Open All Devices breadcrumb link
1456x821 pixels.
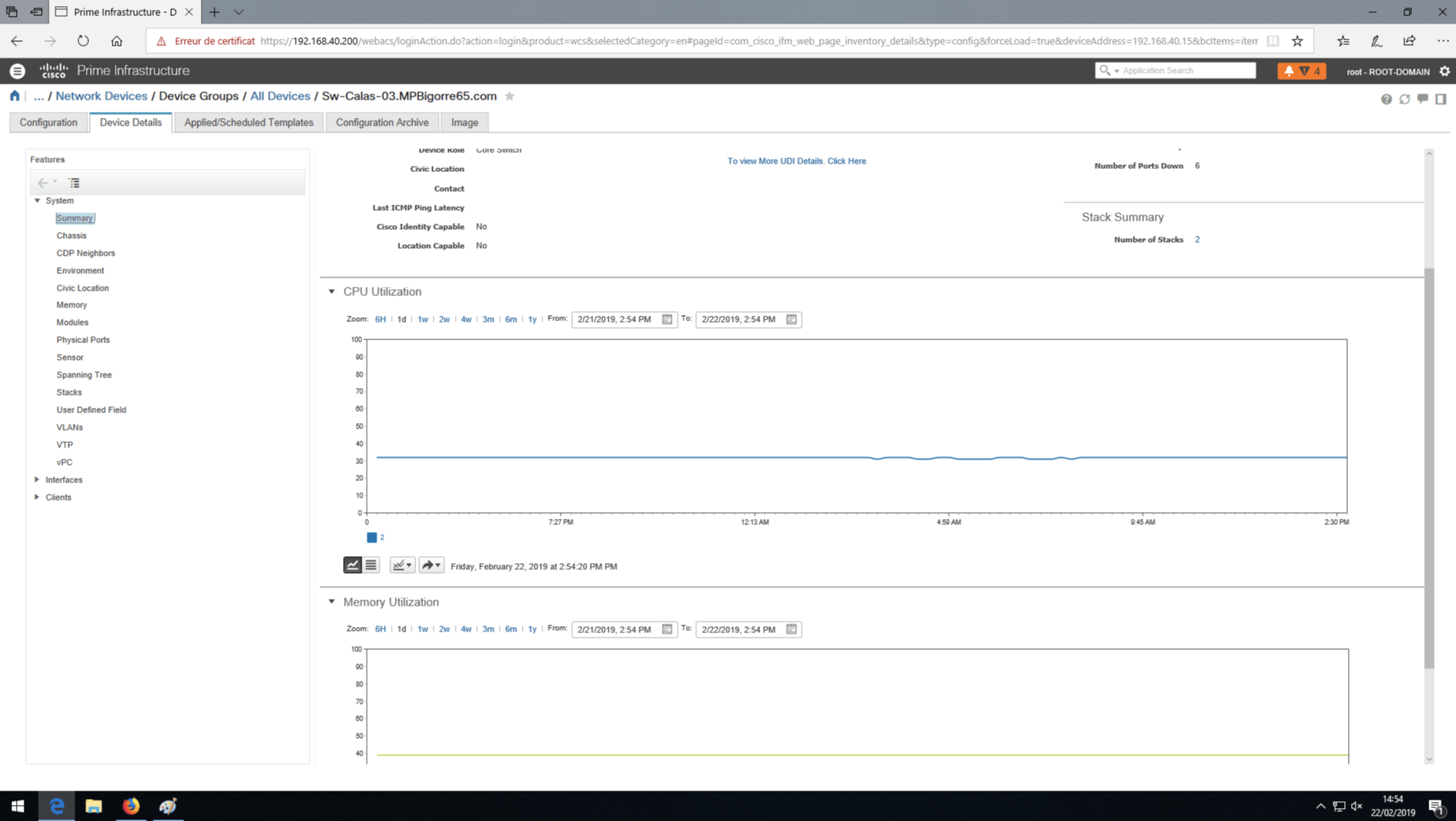280,96
